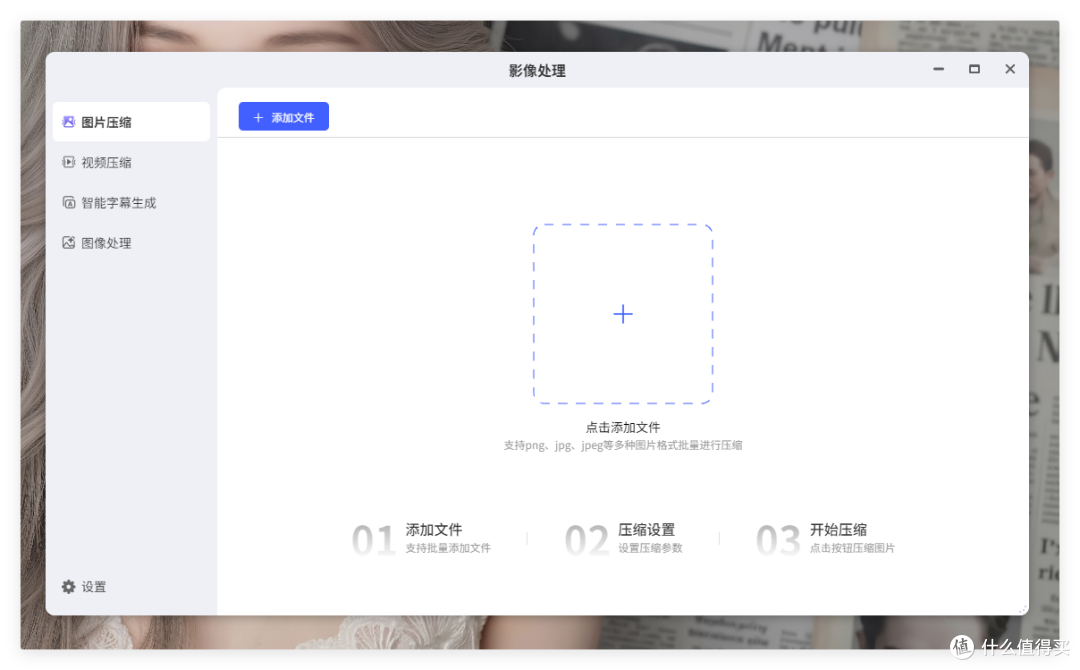
Task: Minimize the 影像处理 window
Action: [x=938, y=69]
